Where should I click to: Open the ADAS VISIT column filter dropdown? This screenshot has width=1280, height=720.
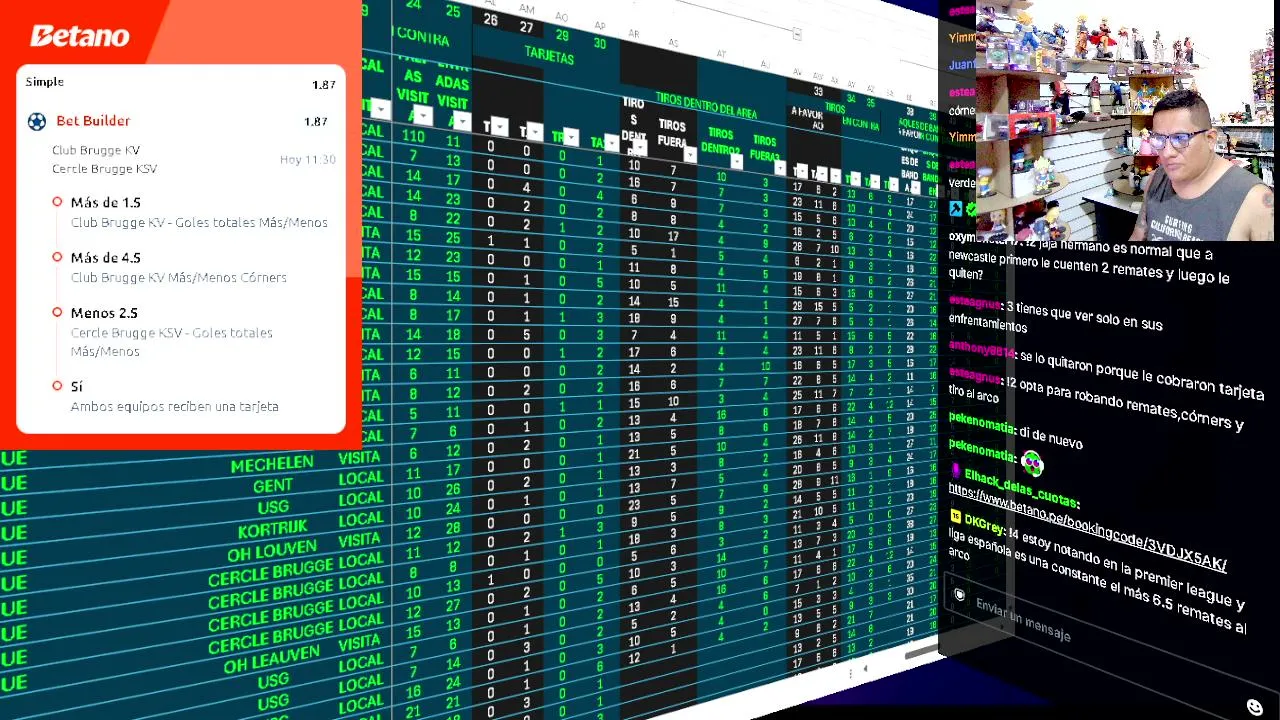coord(460,121)
